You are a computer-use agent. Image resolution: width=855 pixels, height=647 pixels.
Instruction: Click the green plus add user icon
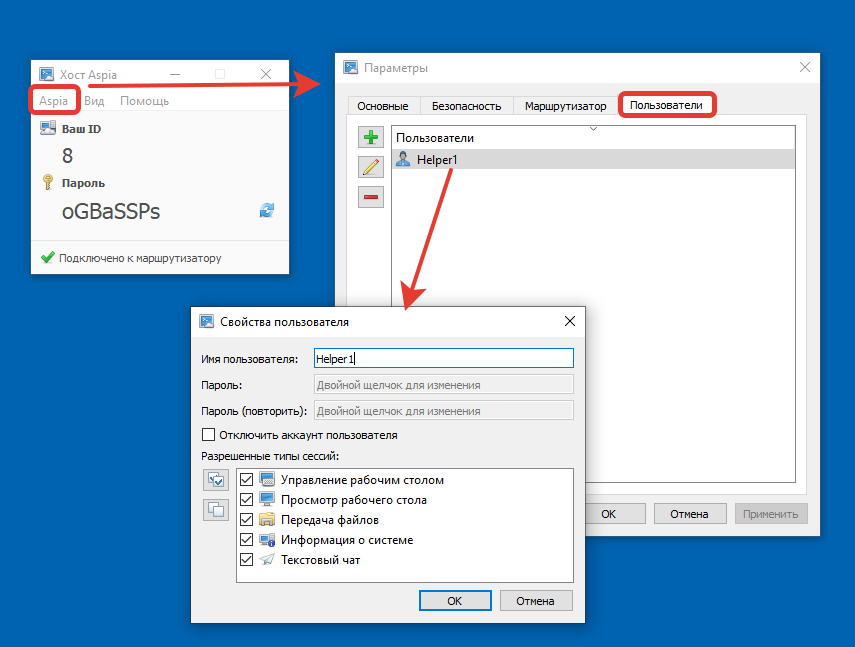(371, 138)
